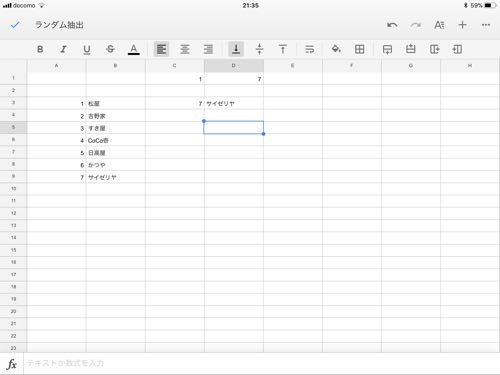The width and height of the screenshot is (500, 375).
Task: Select cell B3 containing 松屋
Action: 115,103
